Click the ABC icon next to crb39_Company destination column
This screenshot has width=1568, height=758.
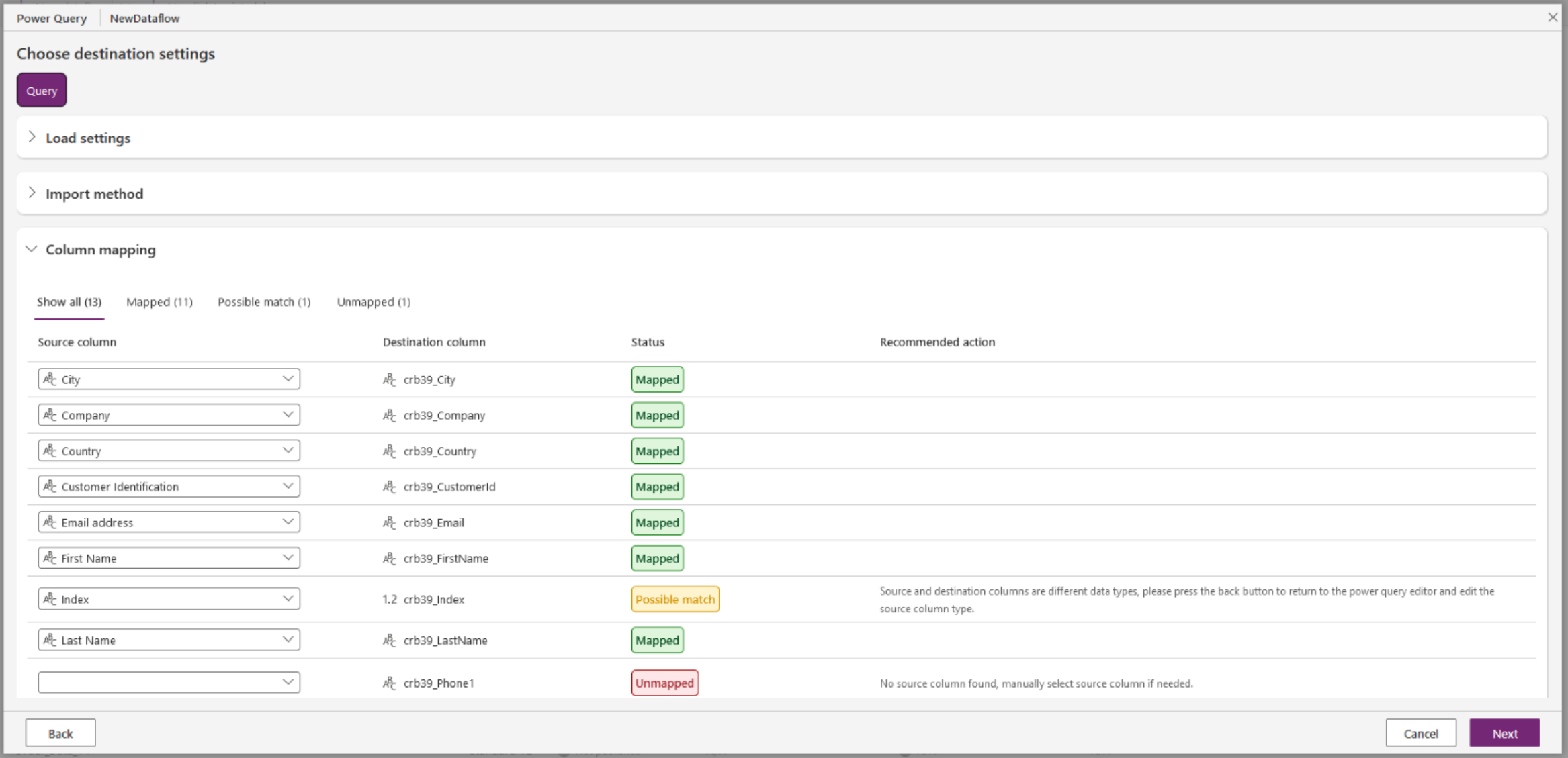pos(389,415)
